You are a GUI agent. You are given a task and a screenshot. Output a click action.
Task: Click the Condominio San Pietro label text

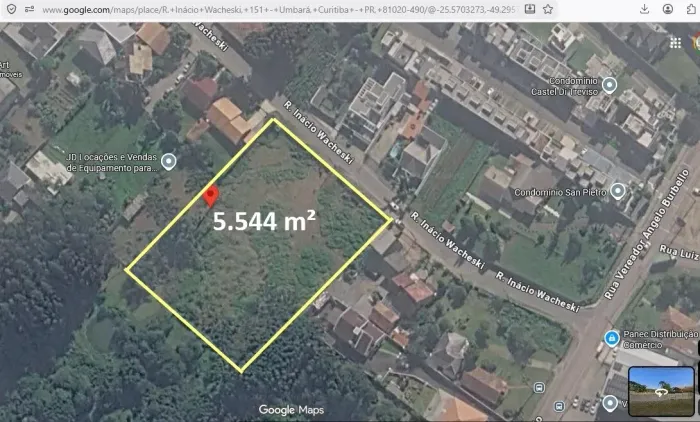click(x=560, y=192)
